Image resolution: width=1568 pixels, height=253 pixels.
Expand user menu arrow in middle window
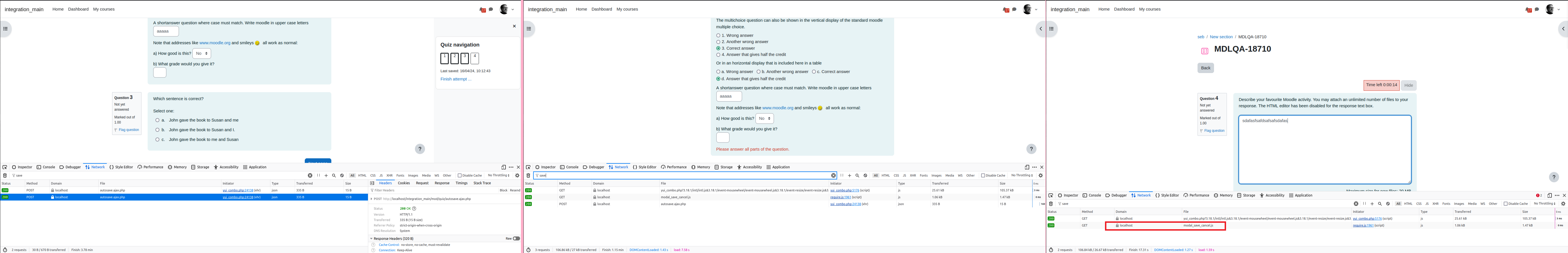coord(1036,10)
